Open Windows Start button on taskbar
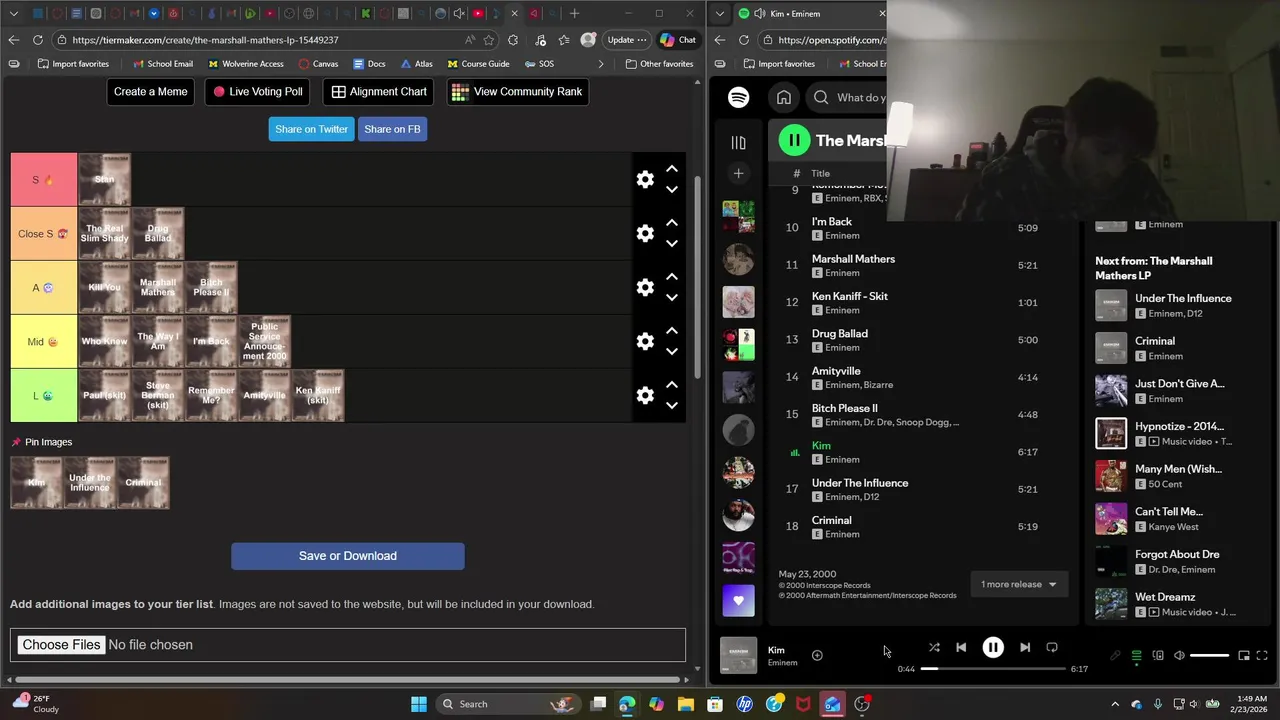 (419, 704)
